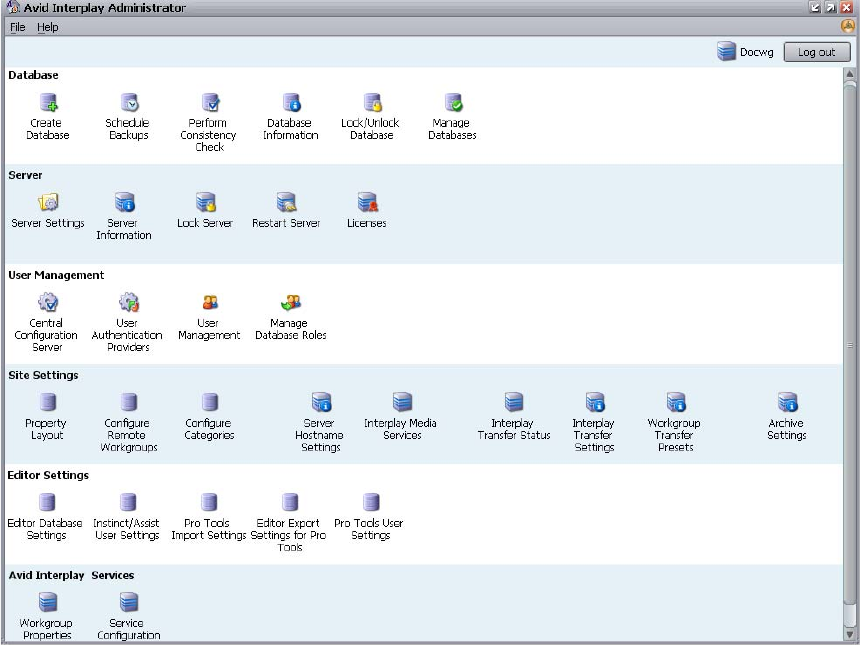The width and height of the screenshot is (860, 645).
Task: Open Central Configuration Server
Action: coord(47,322)
